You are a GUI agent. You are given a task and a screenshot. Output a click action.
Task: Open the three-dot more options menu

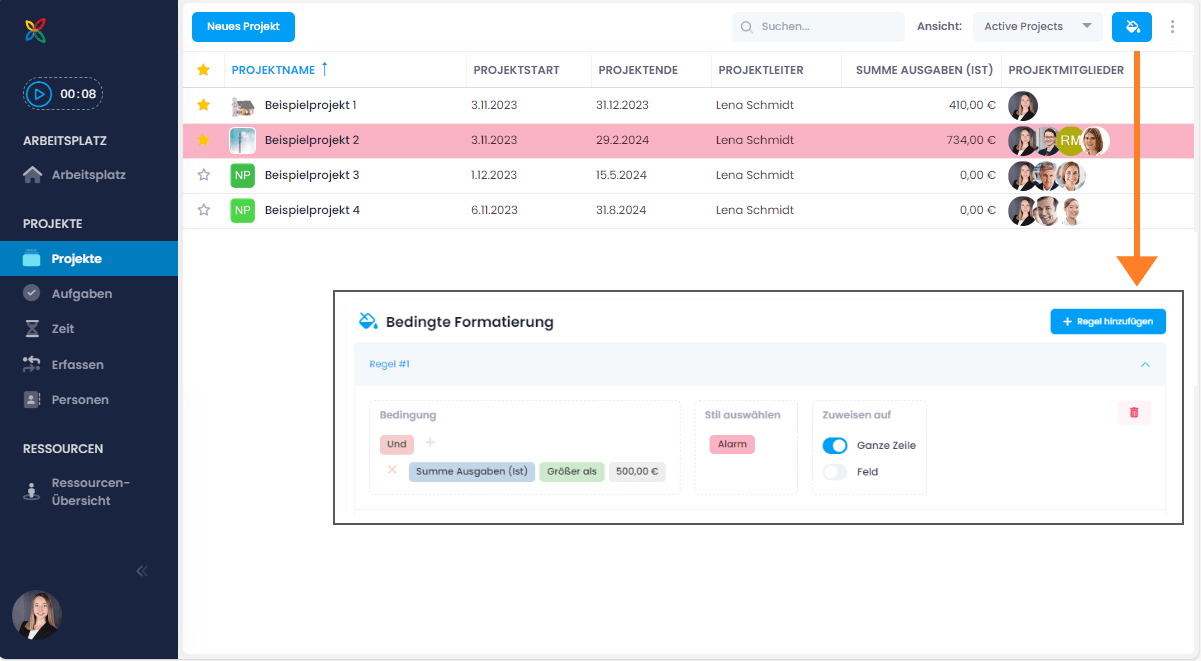(1173, 27)
